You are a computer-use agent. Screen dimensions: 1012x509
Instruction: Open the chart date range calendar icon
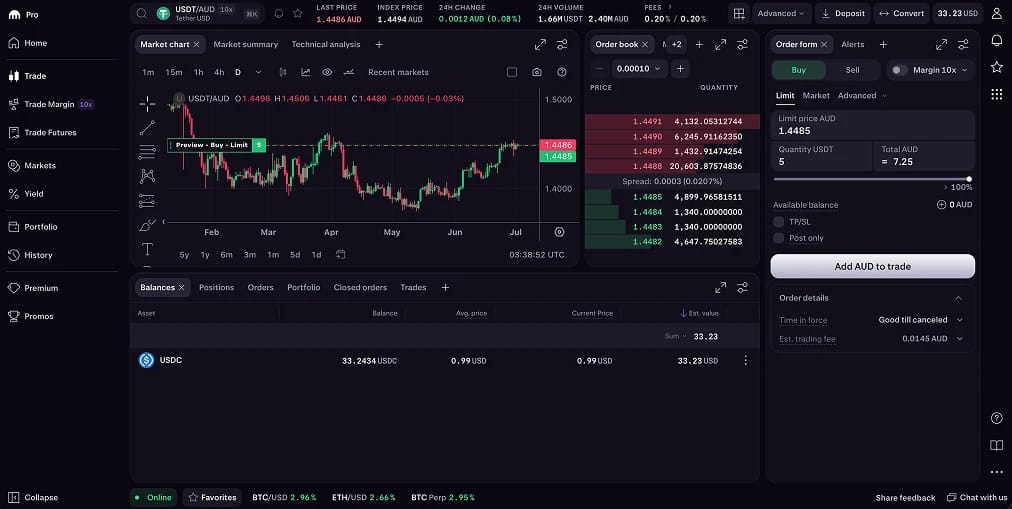tap(340, 255)
